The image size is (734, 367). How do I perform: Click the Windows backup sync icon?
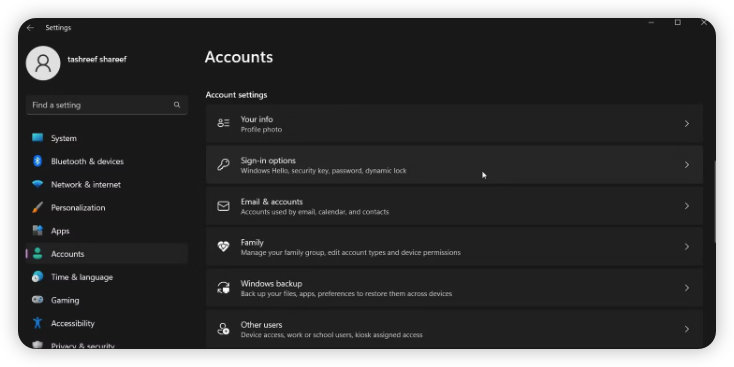click(223, 288)
